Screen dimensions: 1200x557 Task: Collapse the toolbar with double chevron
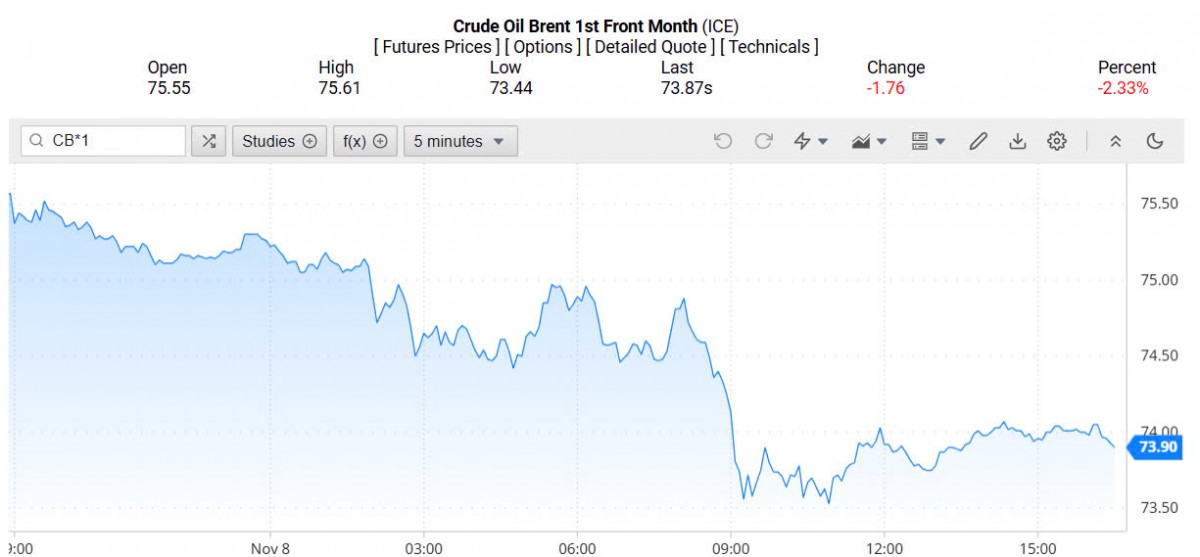(x=1116, y=141)
